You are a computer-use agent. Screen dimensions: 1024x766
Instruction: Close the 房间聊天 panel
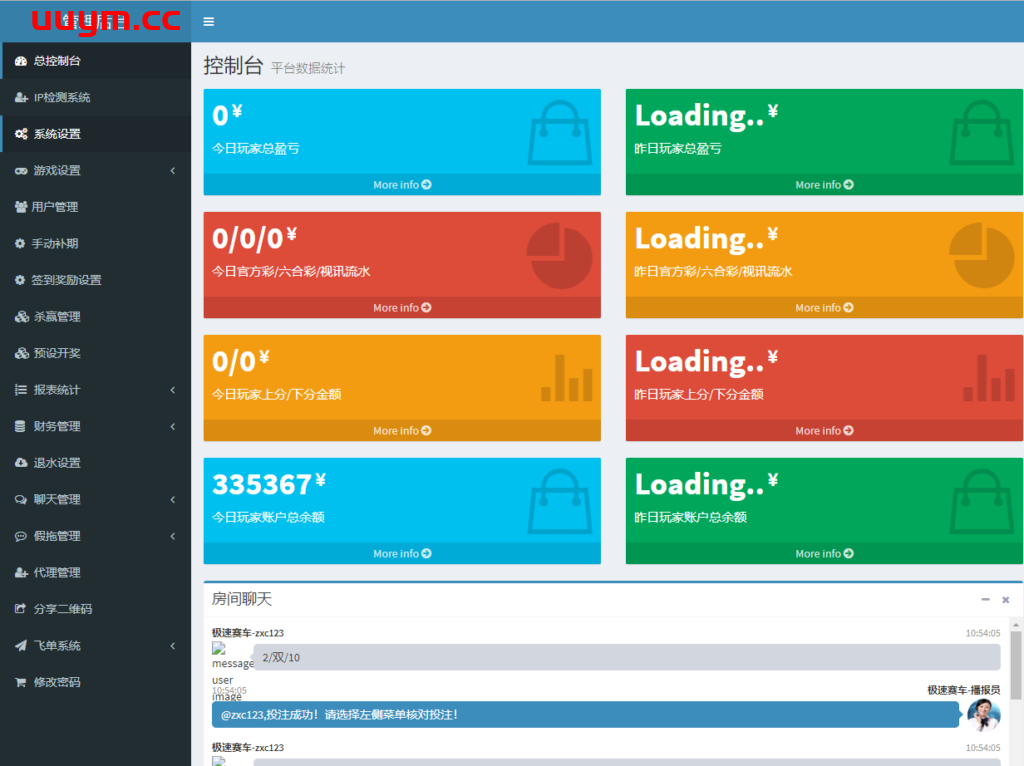tap(1006, 600)
